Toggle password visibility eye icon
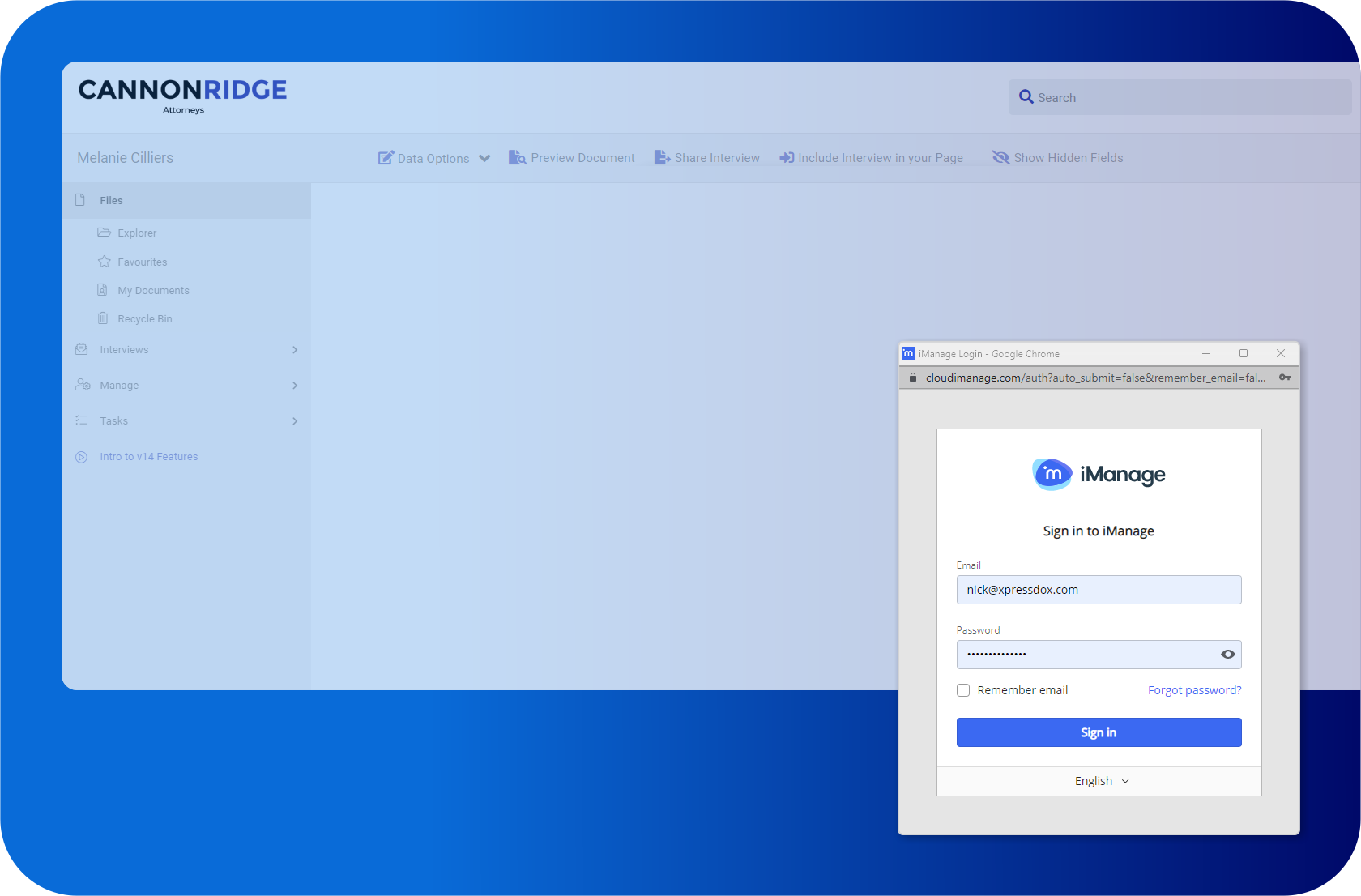 point(1228,655)
